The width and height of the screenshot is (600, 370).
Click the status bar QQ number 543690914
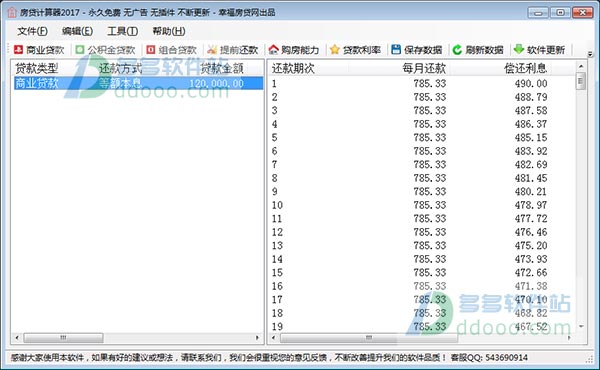tap(506, 358)
